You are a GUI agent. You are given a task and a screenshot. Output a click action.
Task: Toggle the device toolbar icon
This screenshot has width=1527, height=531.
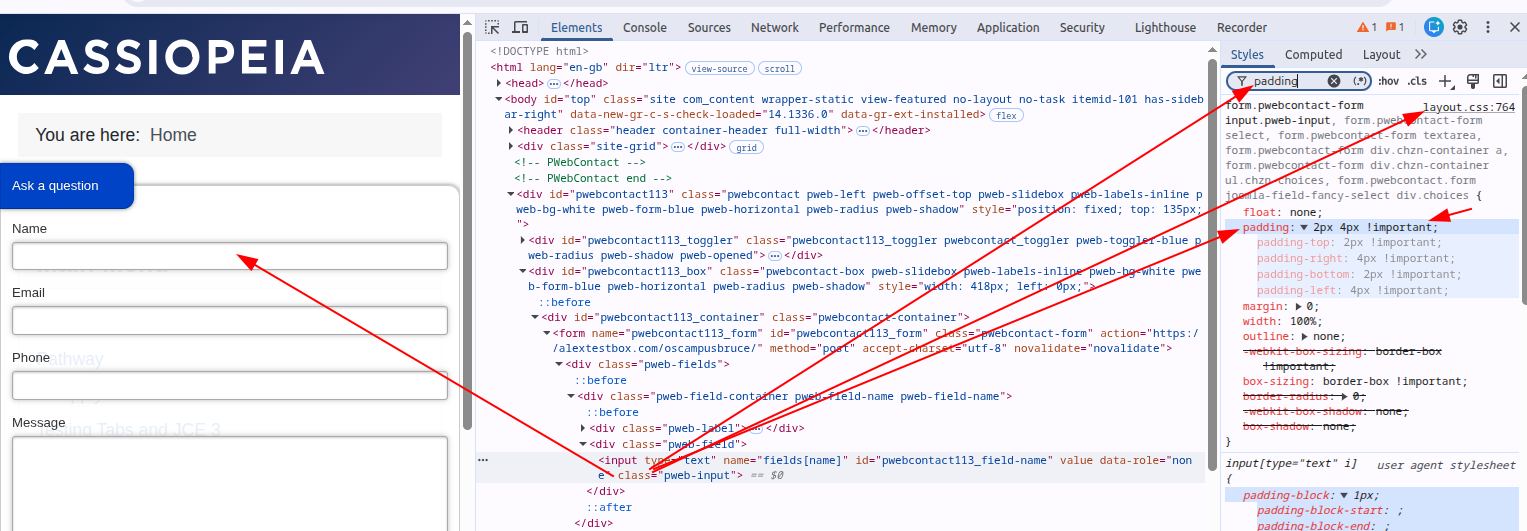click(x=520, y=27)
